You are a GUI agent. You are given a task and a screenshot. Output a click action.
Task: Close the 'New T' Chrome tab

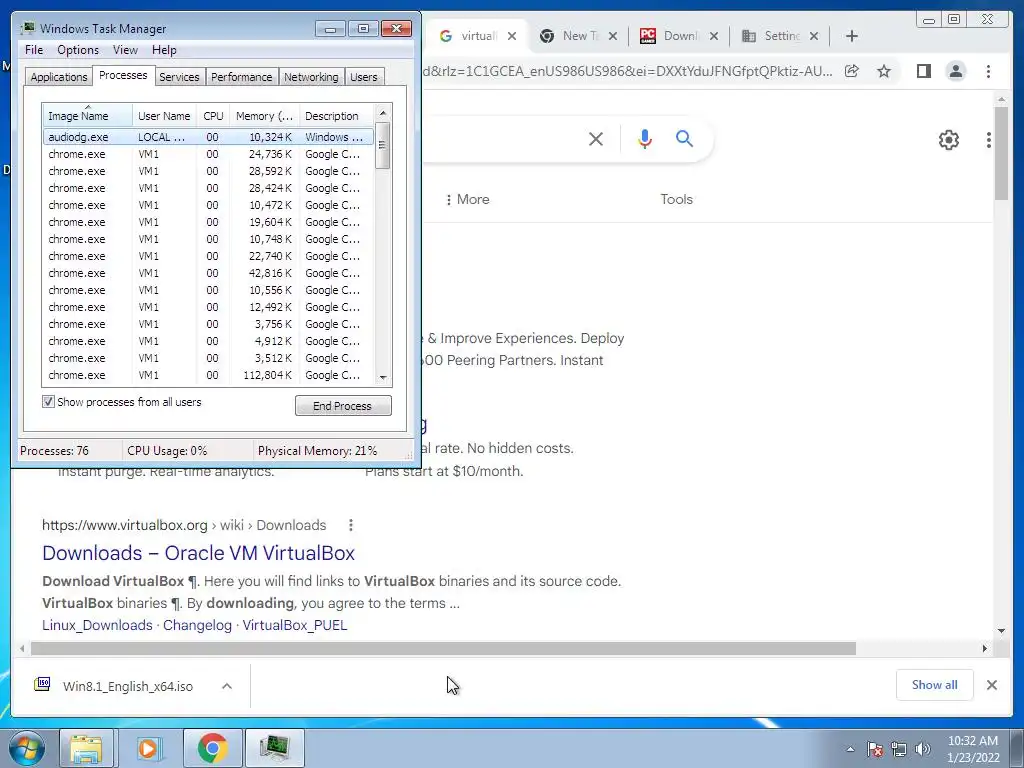tap(613, 36)
